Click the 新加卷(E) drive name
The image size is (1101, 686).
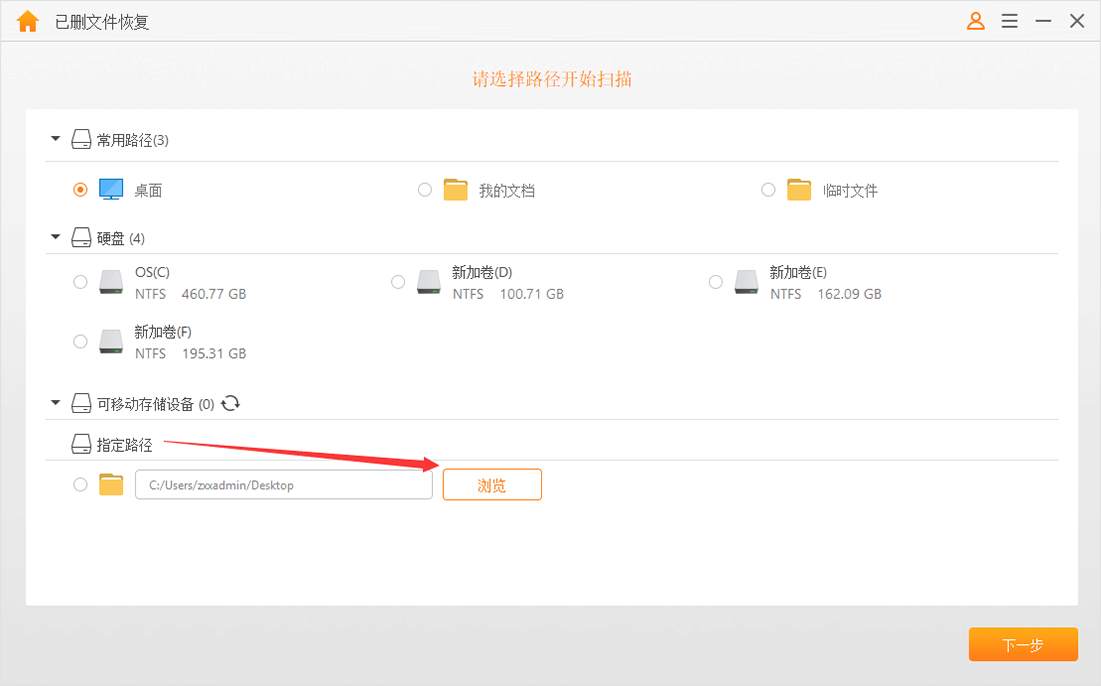pyautogui.click(x=798, y=272)
